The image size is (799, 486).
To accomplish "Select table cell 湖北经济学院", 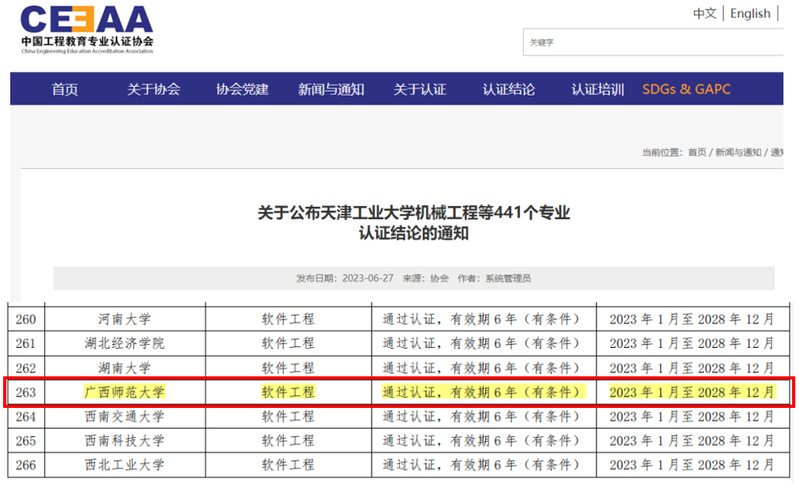I will 125,343.
